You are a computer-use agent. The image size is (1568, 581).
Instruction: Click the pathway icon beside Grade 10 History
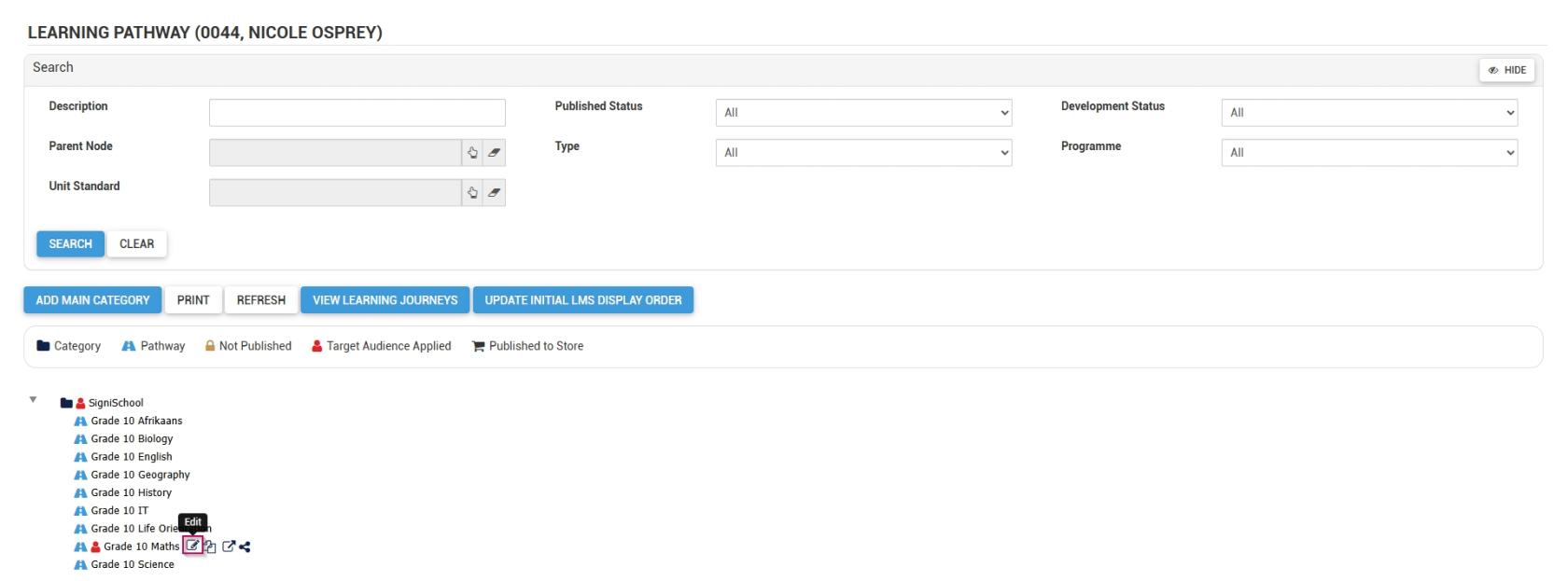tap(80, 492)
